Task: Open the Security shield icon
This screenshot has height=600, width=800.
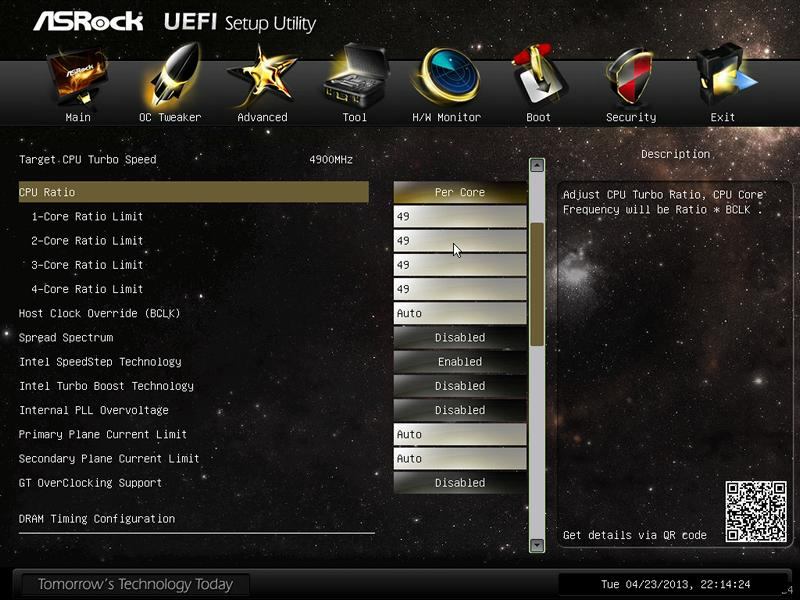Action: click(x=631, y=77)
